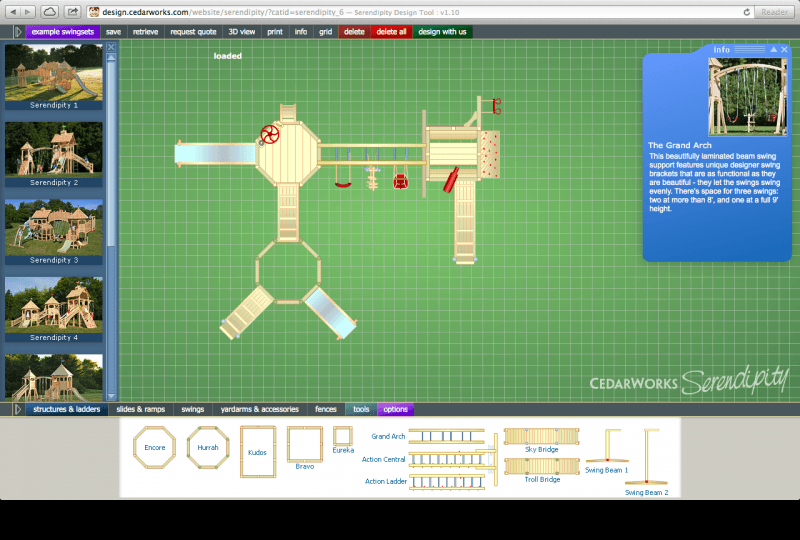Image resolution: width=800 pixels, height=540 pixels.
Task: Select the upper octagonal tower on canvas
Action: (x=288, y=153)
